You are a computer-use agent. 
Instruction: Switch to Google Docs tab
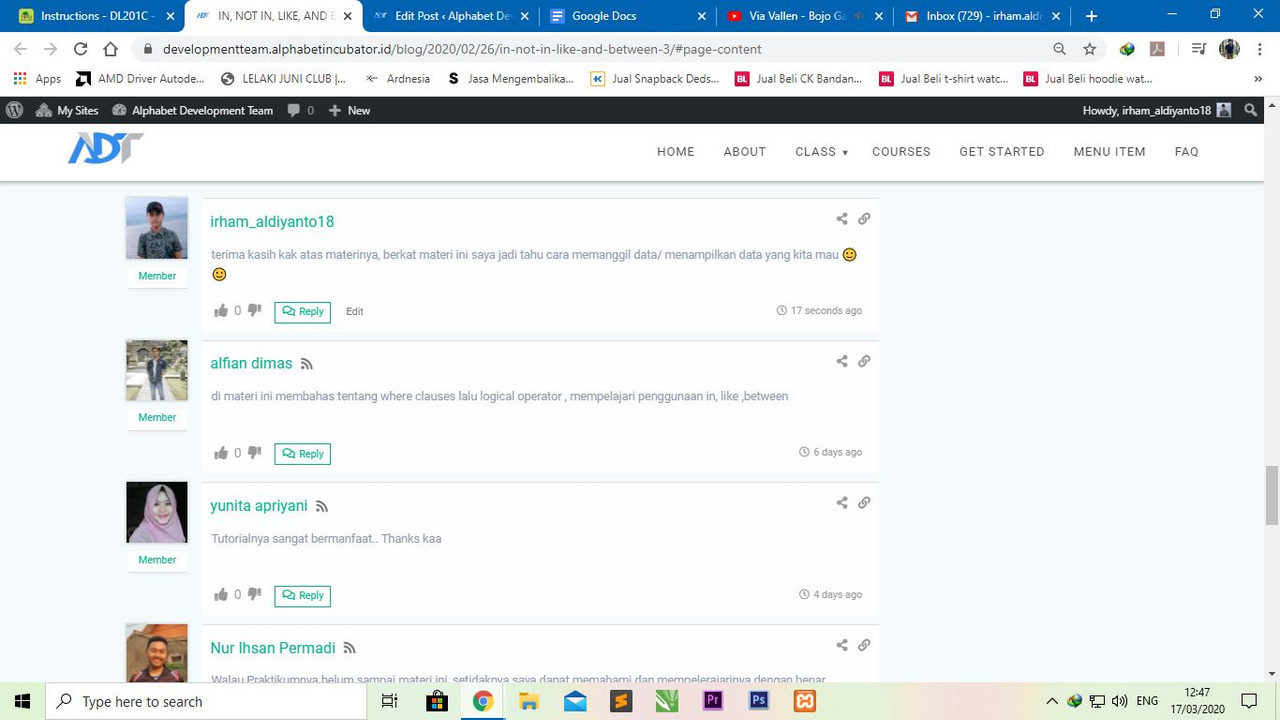click(629, 16)
